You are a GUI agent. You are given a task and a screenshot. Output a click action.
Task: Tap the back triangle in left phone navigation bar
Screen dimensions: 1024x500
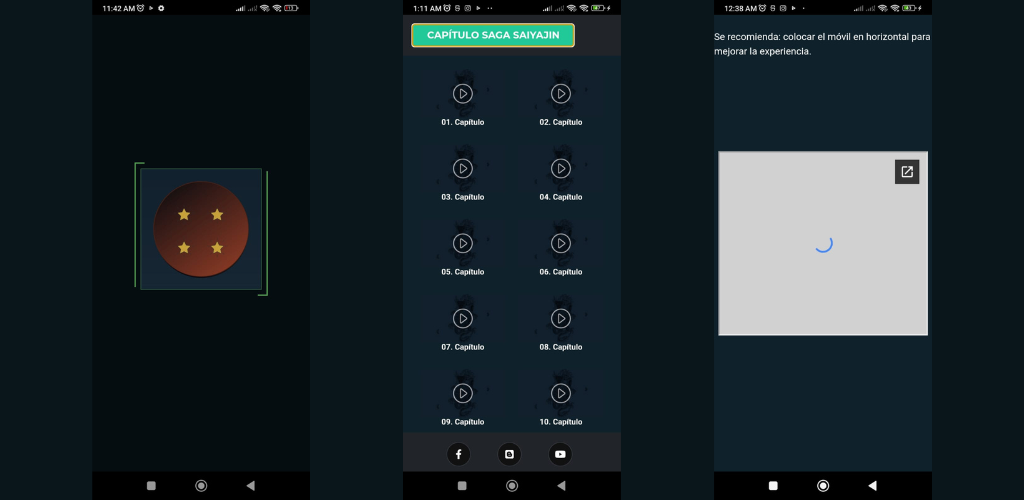pos(251,486)
